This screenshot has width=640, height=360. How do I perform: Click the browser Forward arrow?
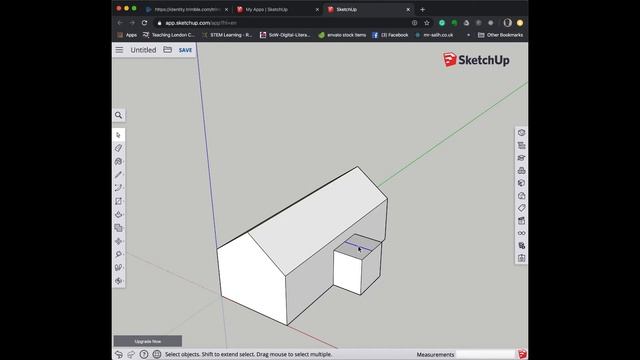132,23
